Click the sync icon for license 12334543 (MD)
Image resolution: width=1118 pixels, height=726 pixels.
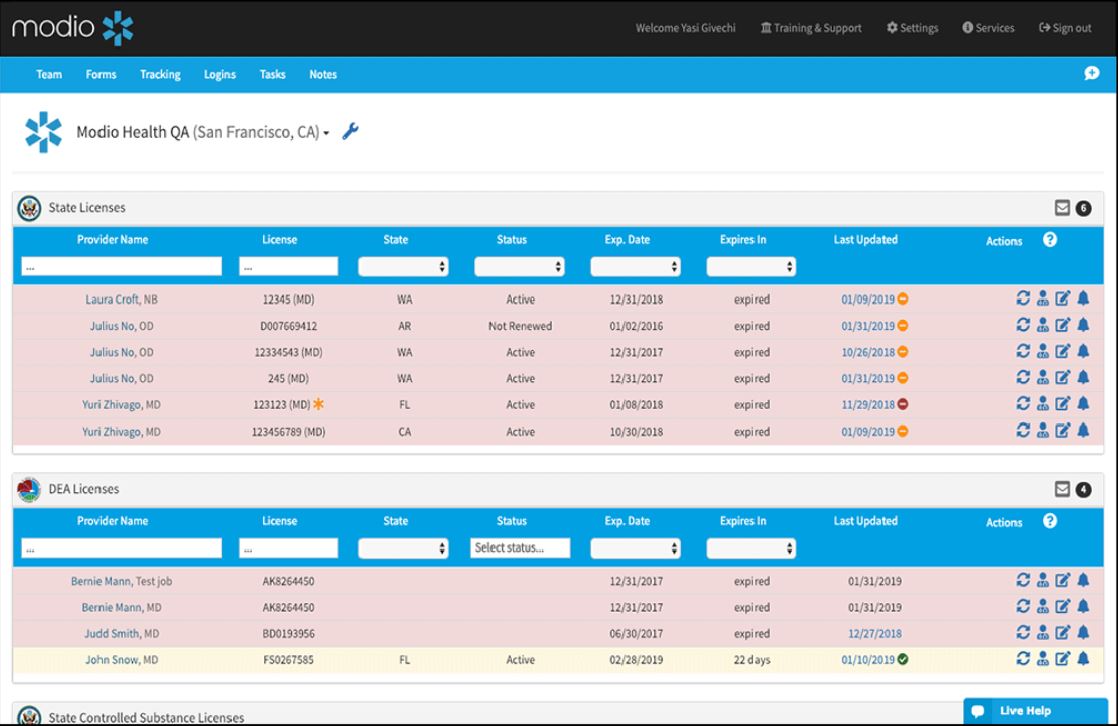pos(1023,351)
